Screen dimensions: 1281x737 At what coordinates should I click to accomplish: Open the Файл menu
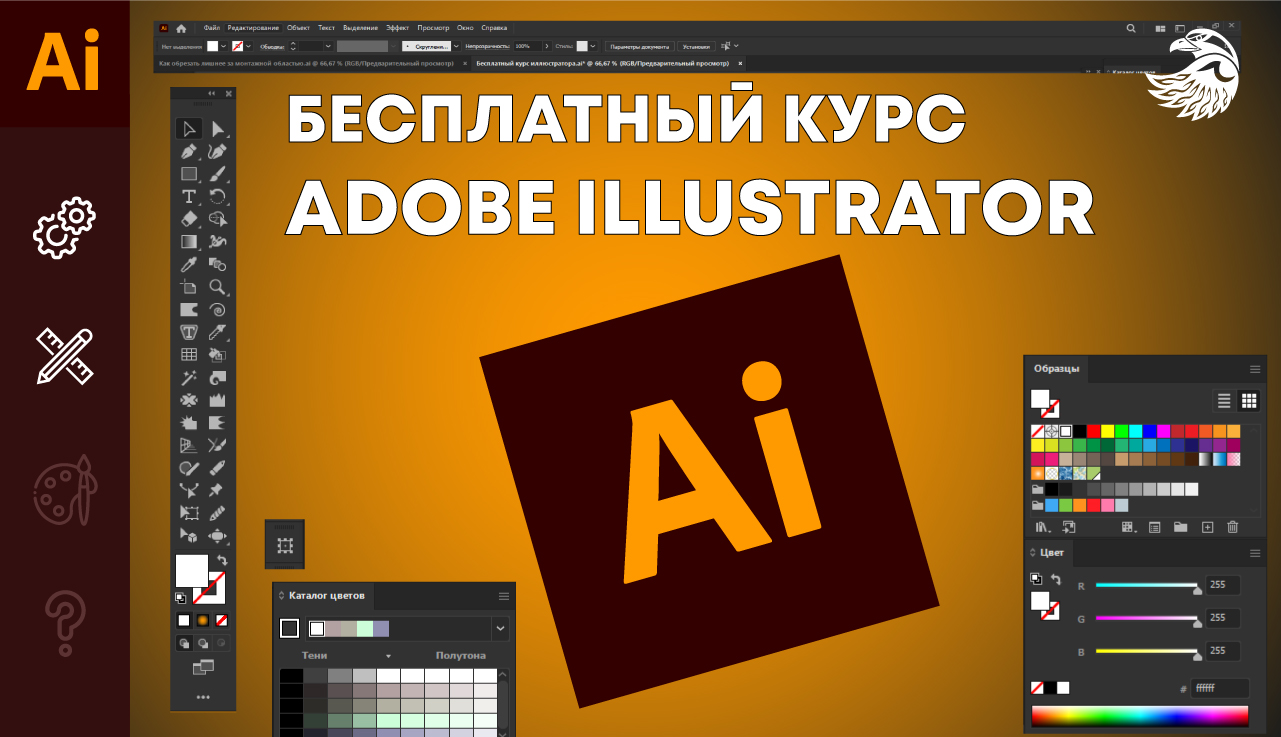tap(211, 28)
